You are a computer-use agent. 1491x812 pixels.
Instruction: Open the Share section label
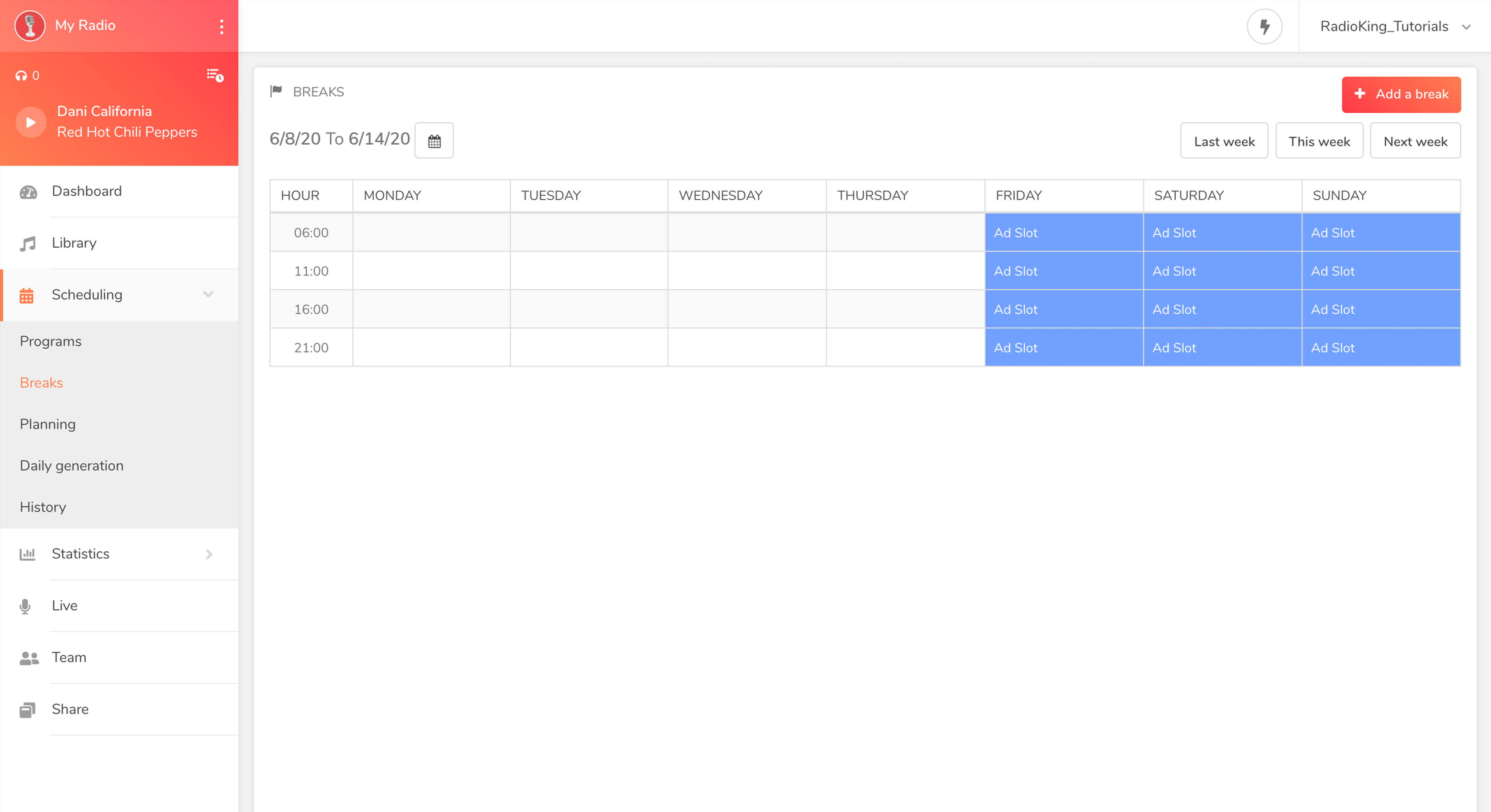70,709
